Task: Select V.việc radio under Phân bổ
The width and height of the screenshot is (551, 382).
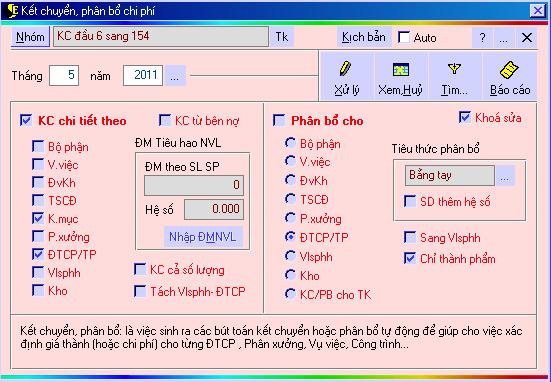Action: click(x=290, y=161)
